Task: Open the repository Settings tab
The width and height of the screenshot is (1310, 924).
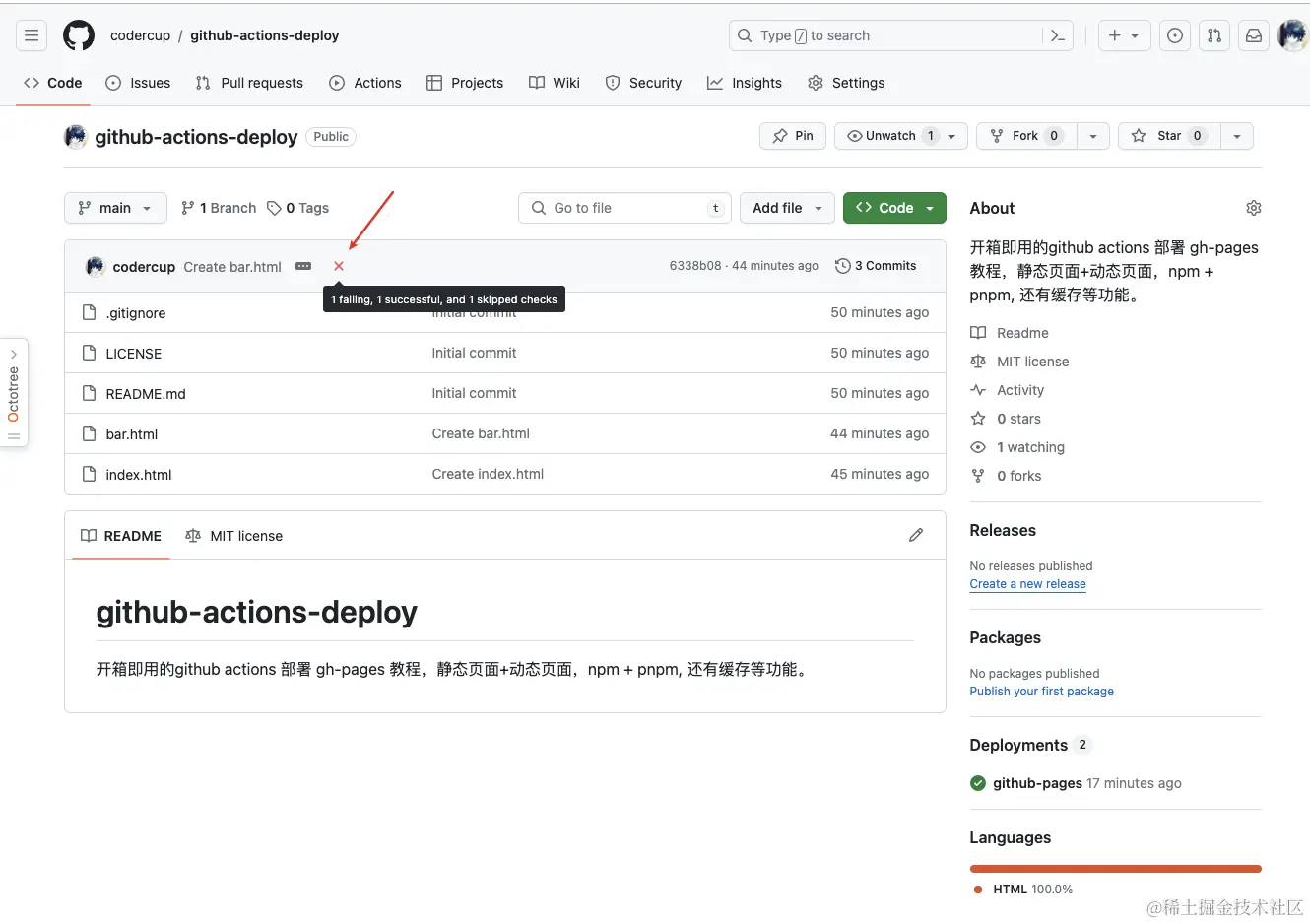Action: (846, 83)
